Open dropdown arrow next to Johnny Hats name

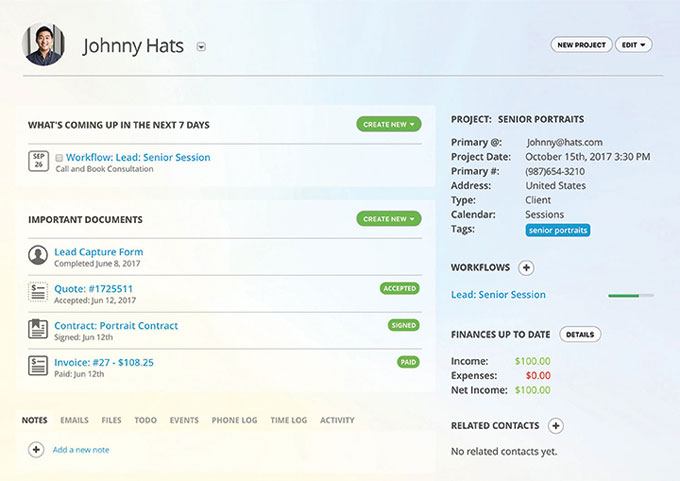pos(201,46)
